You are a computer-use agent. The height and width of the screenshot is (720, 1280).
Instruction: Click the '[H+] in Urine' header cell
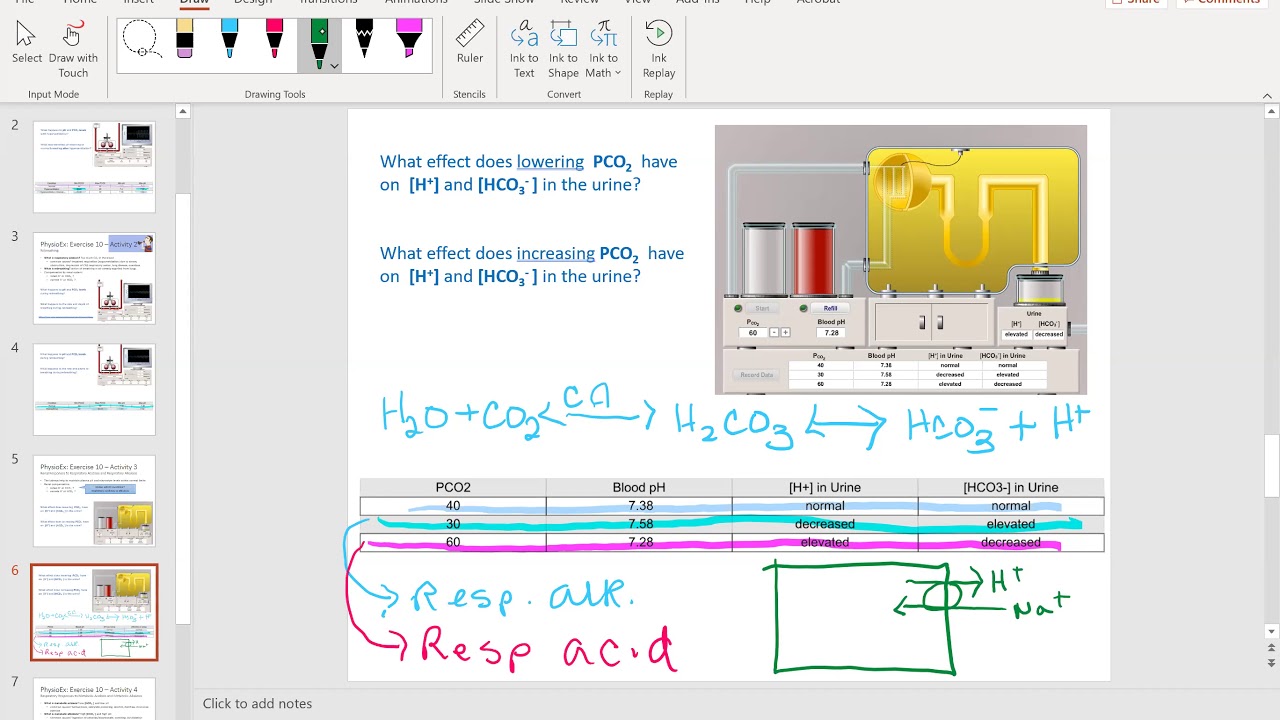(x=825, y=488)
